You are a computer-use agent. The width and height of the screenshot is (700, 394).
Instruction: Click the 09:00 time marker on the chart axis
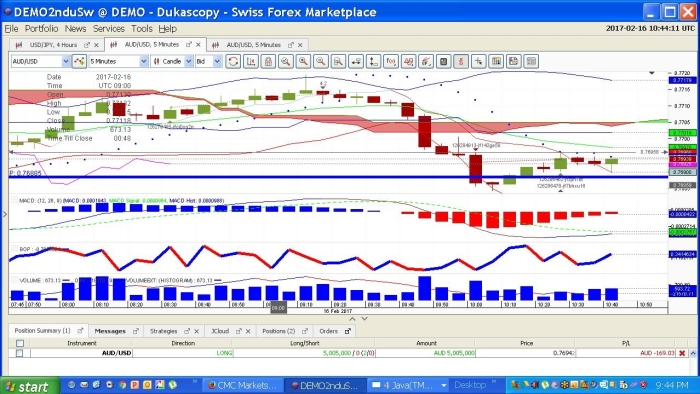click(278, 308)
